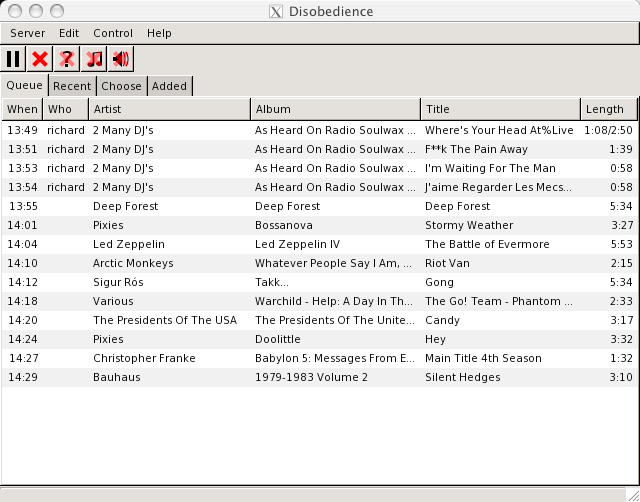Image resolution: width=640 pixels, height=502 pixels.
Task: Select track Candy
Action: pos(442,320)
